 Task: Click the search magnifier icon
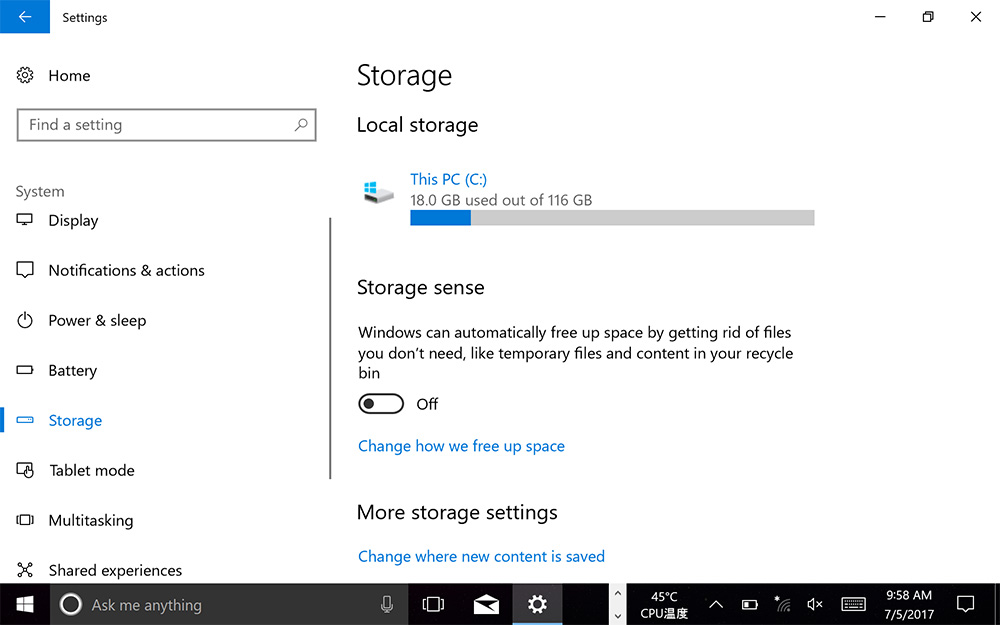pyautogui.click(x=301, y=125)
